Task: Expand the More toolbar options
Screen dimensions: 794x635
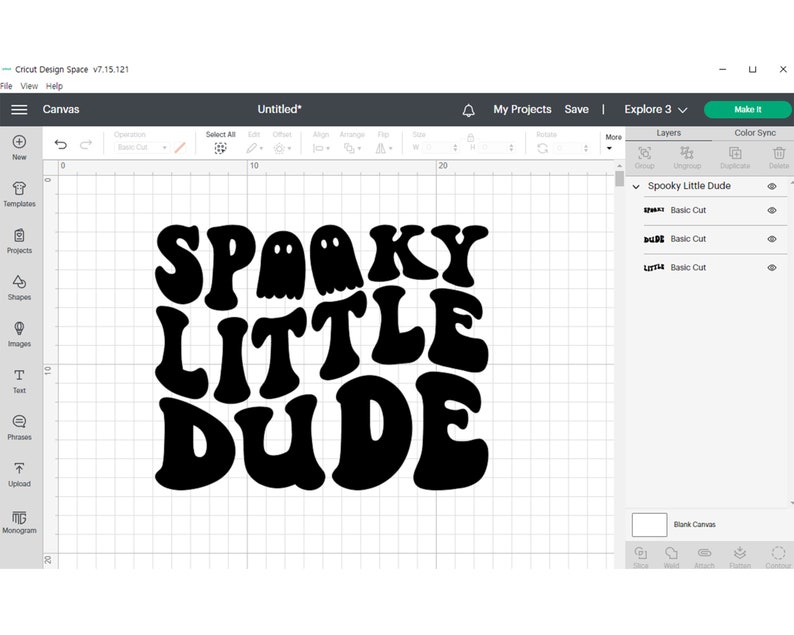Action: [x=613, y=142]
